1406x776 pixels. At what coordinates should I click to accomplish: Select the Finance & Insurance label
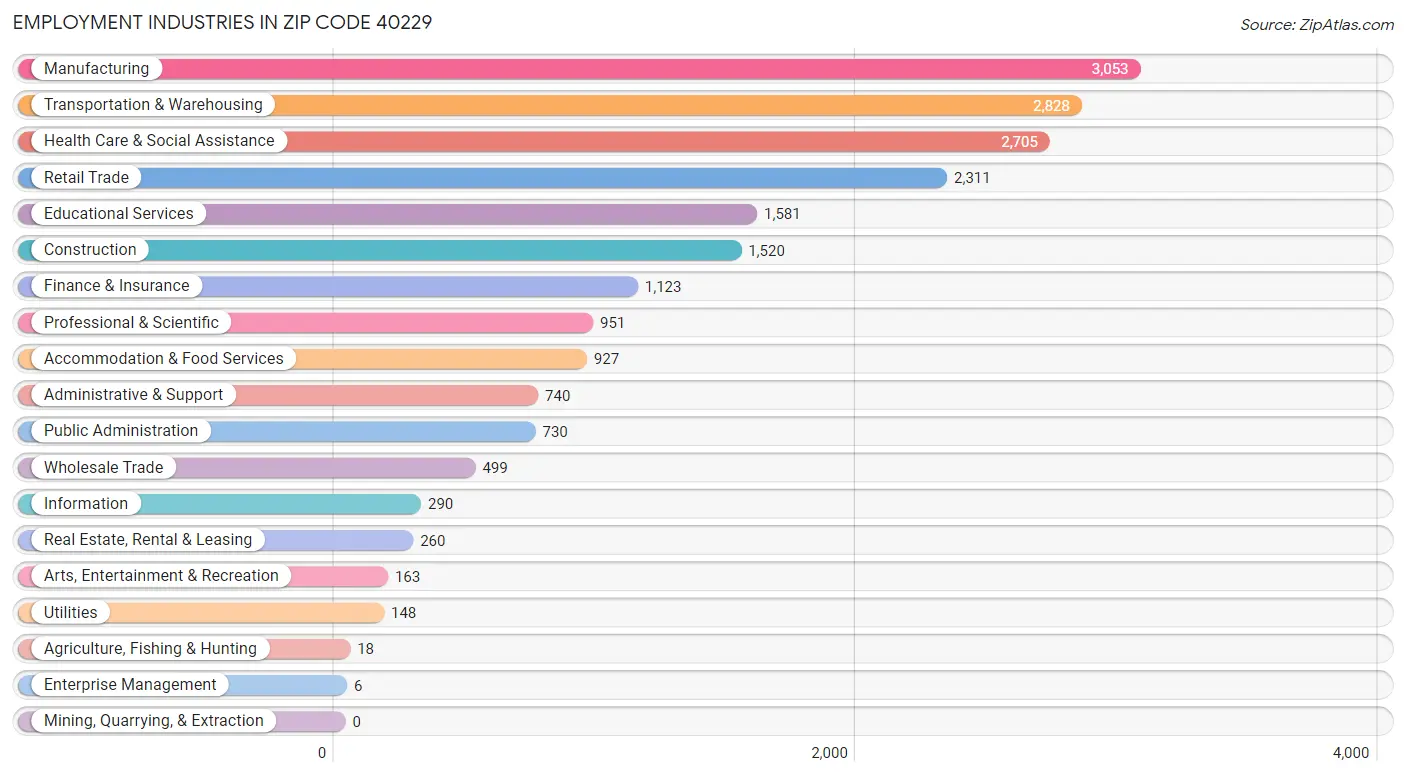tap(116, 286)
